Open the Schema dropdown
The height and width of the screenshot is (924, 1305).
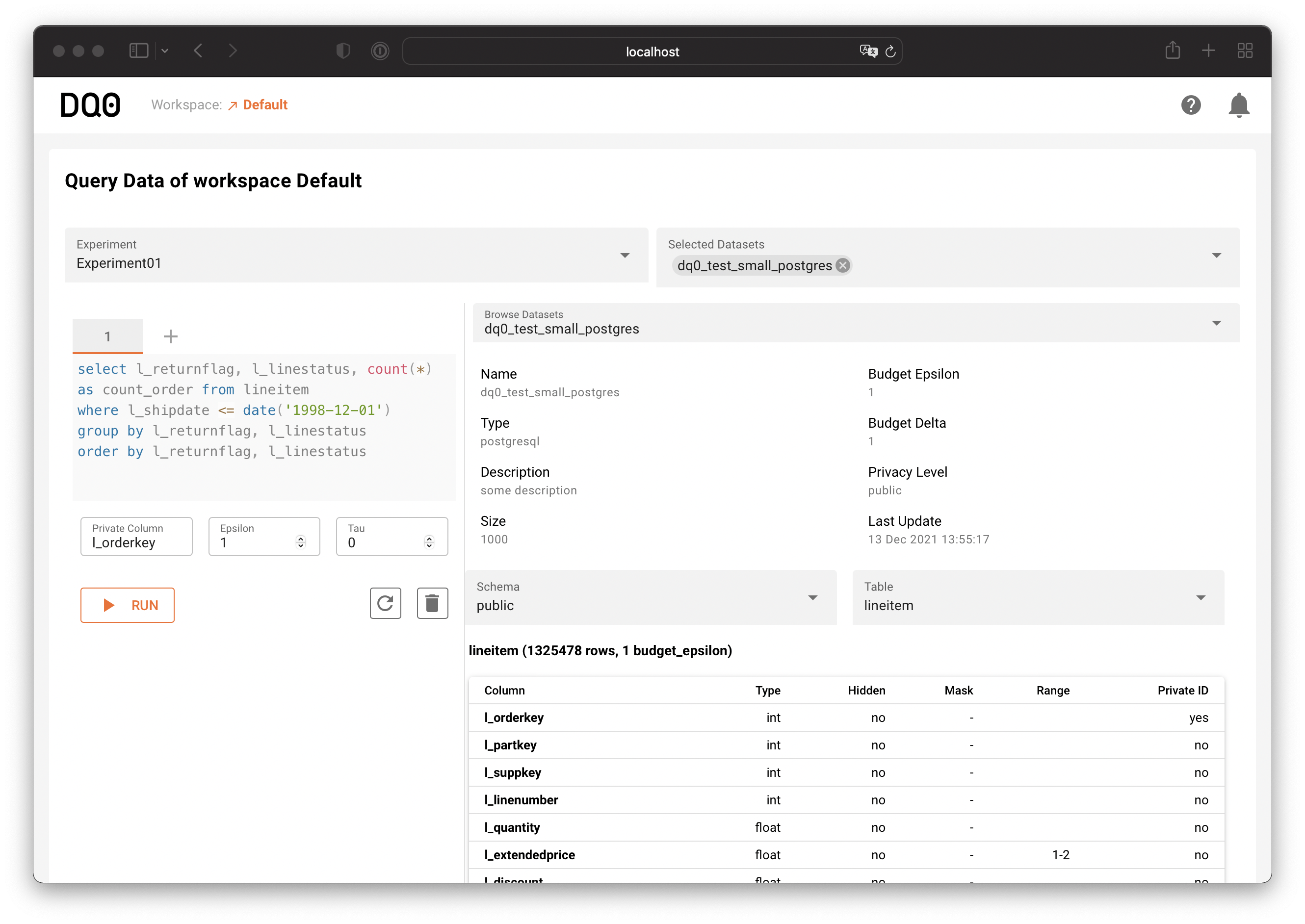[651, 597]
